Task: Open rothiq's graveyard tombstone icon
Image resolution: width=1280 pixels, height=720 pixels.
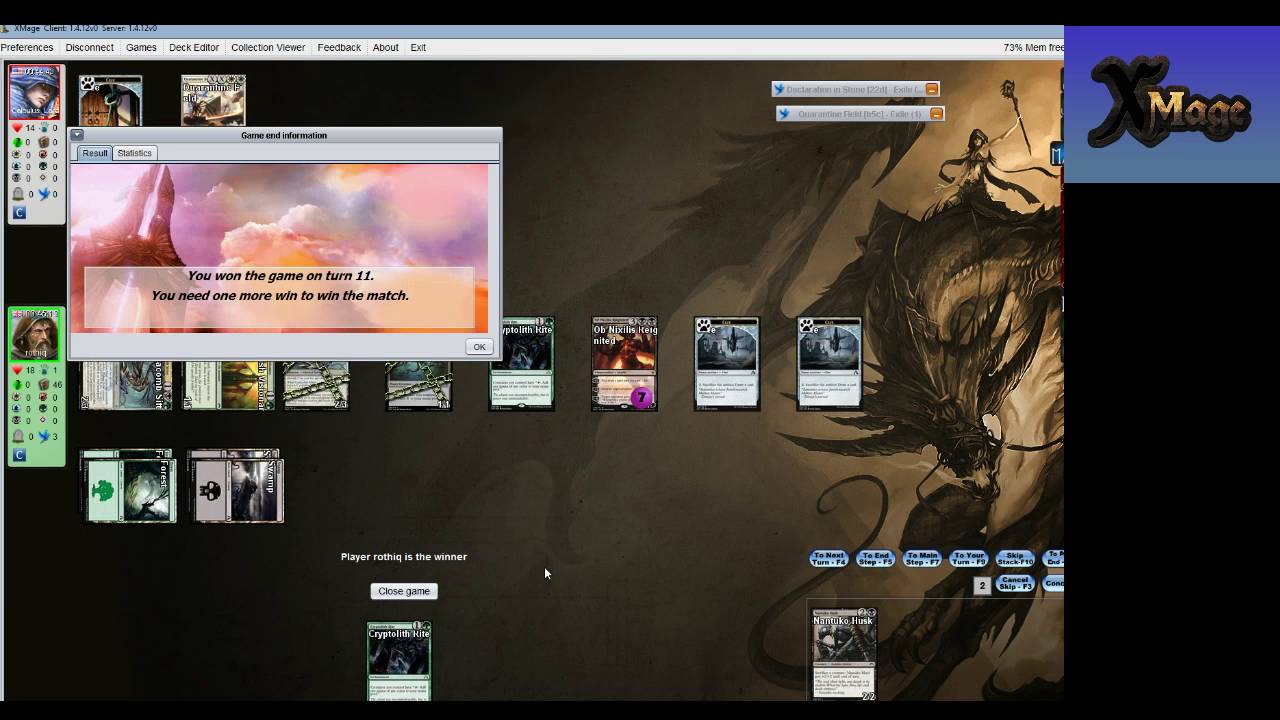Action: pos(18,436)
